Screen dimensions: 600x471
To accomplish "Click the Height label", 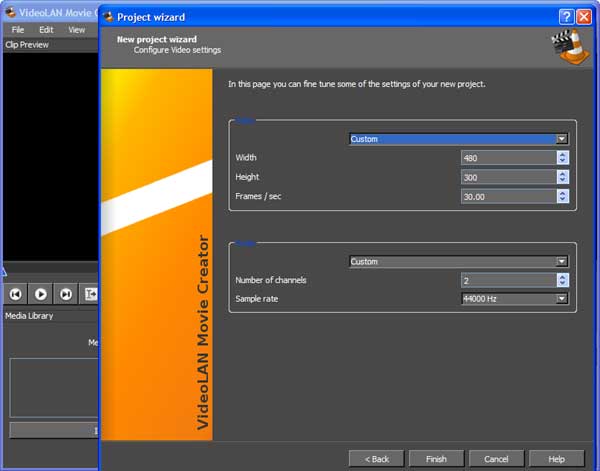I will coord(247,177).
